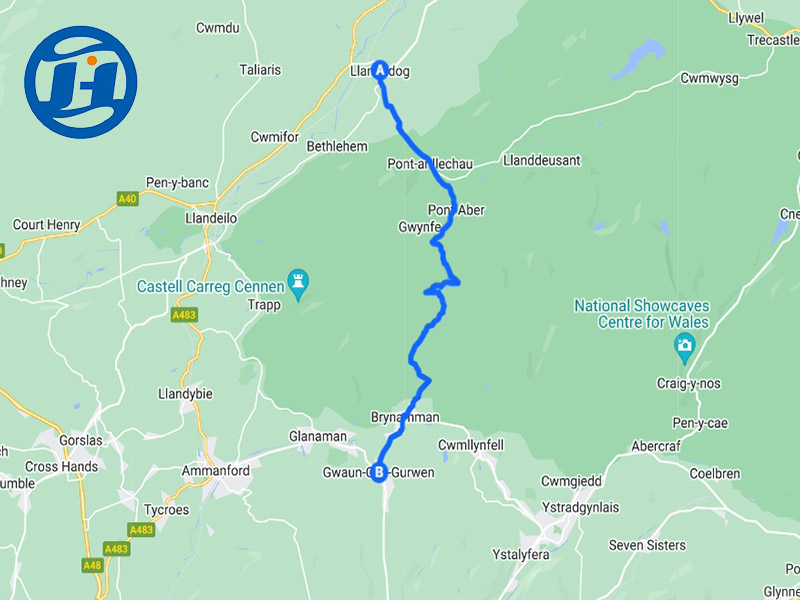Click the Llanddeusant place label
800x600 pixels.
pos(542,161)
